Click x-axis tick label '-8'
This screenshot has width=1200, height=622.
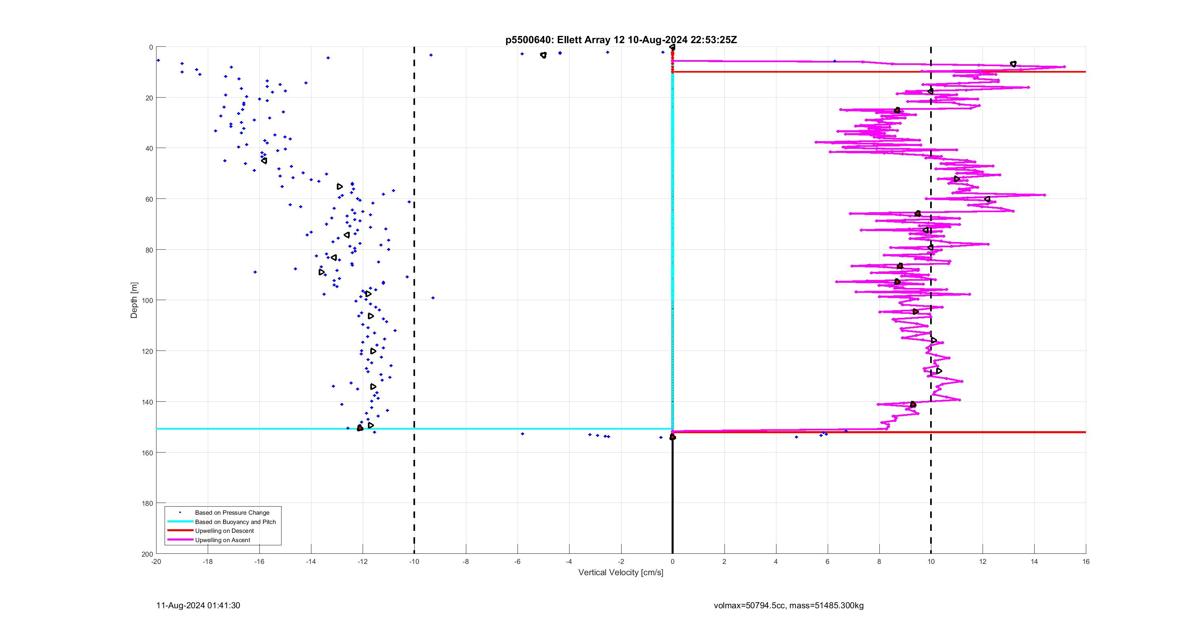pos(466,561)
